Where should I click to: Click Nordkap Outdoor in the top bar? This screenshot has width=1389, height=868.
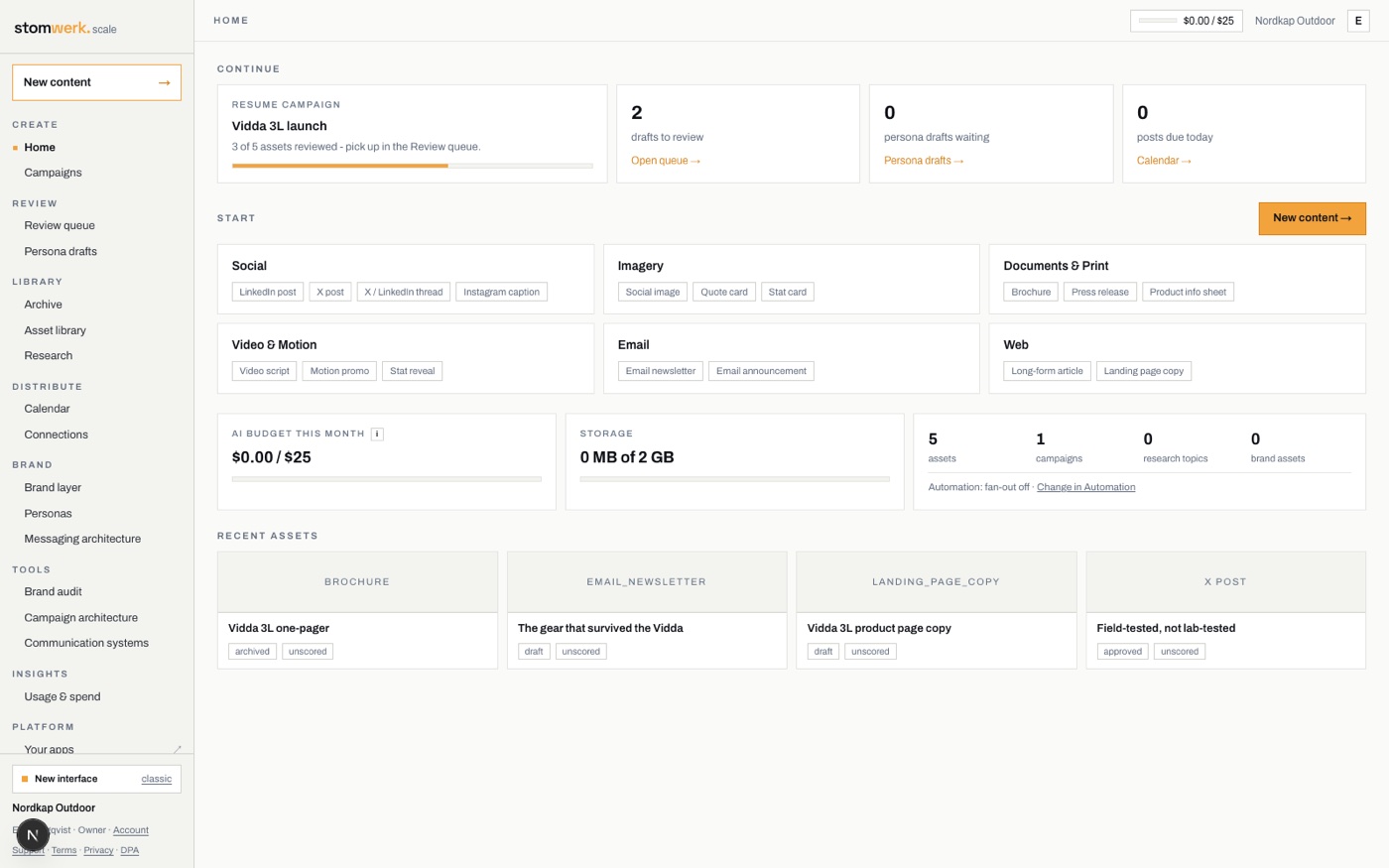pos(1295,21)
